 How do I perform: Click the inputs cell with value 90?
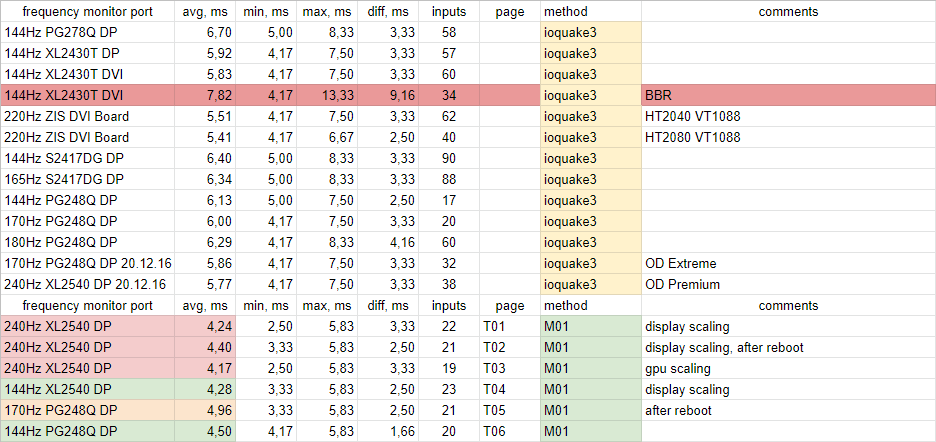coord(449,158)
